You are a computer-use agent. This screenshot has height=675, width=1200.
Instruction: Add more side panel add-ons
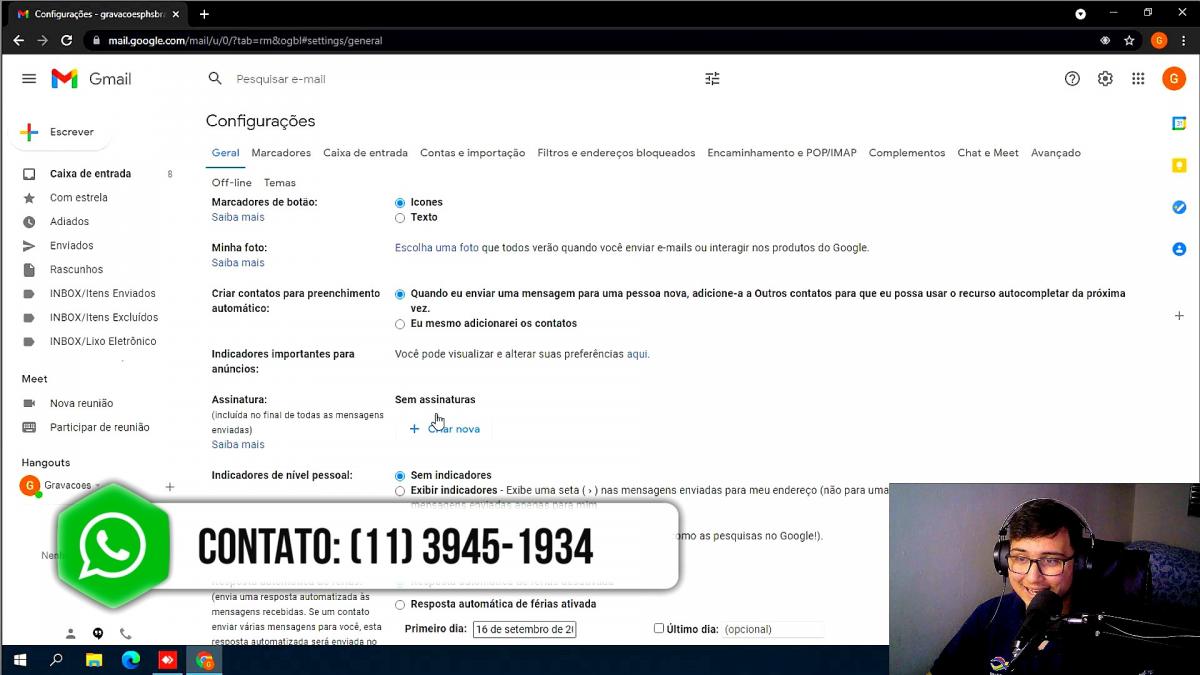tap(1179, 315)
